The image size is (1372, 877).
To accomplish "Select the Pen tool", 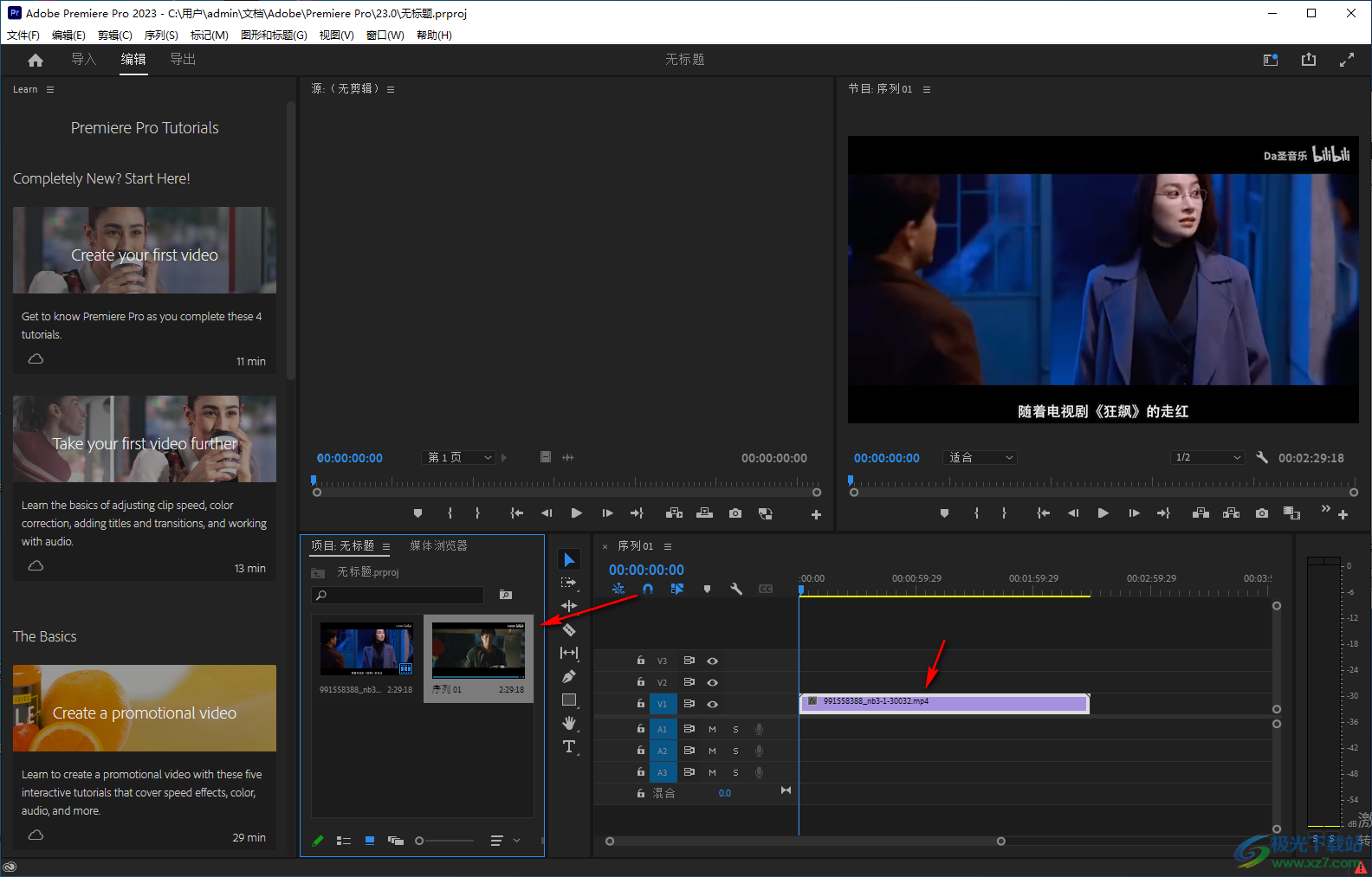I will pos(569,676).
